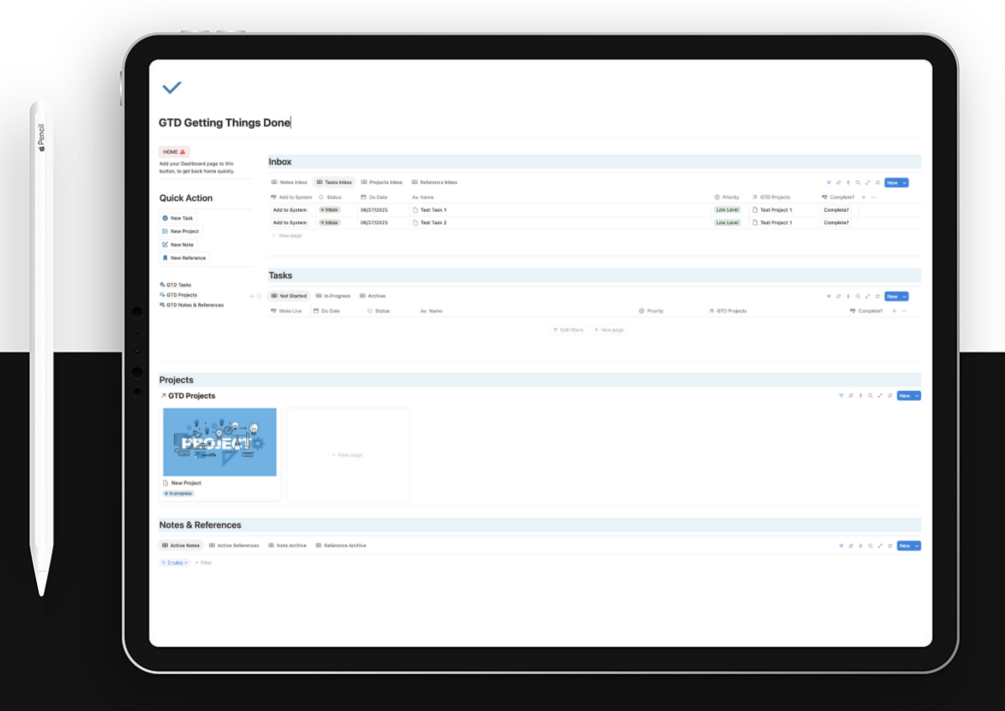Click the HOME warning button
Viewport: 1005px width, 711px height.
pyautogui.click(x=174, y=152)
